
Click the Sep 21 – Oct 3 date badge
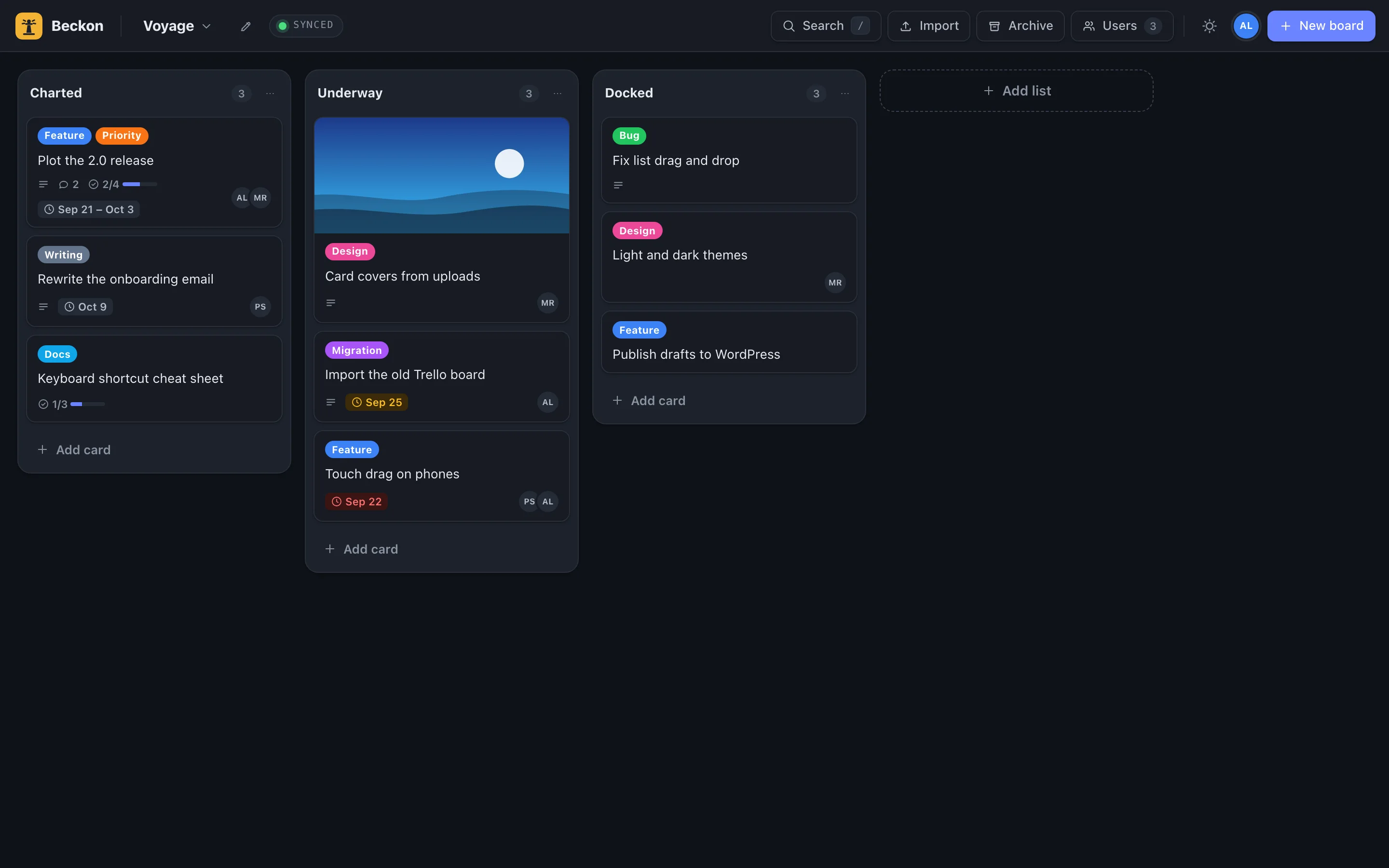click(x=89, y=210)
